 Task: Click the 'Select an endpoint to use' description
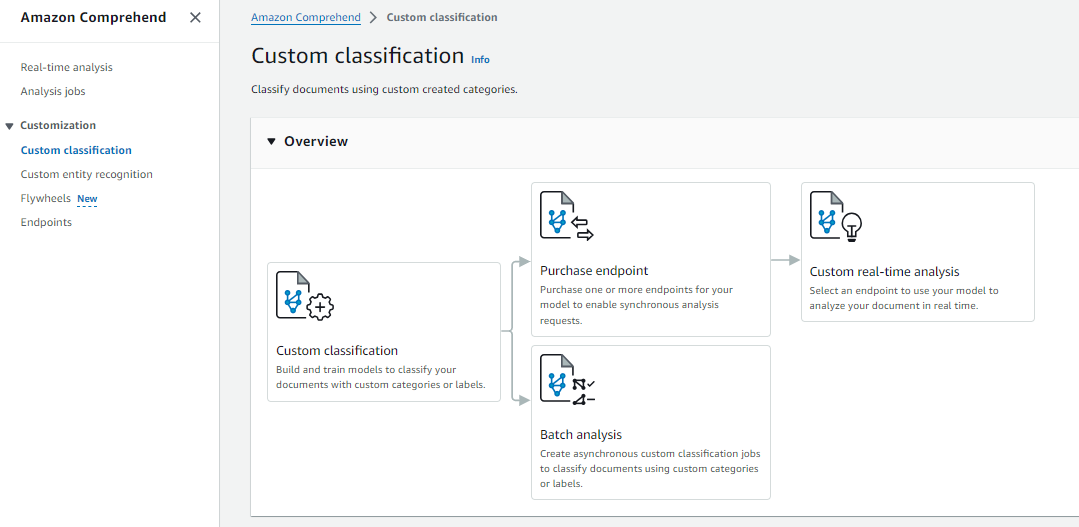pyautogui.click(x=904, y=299)
